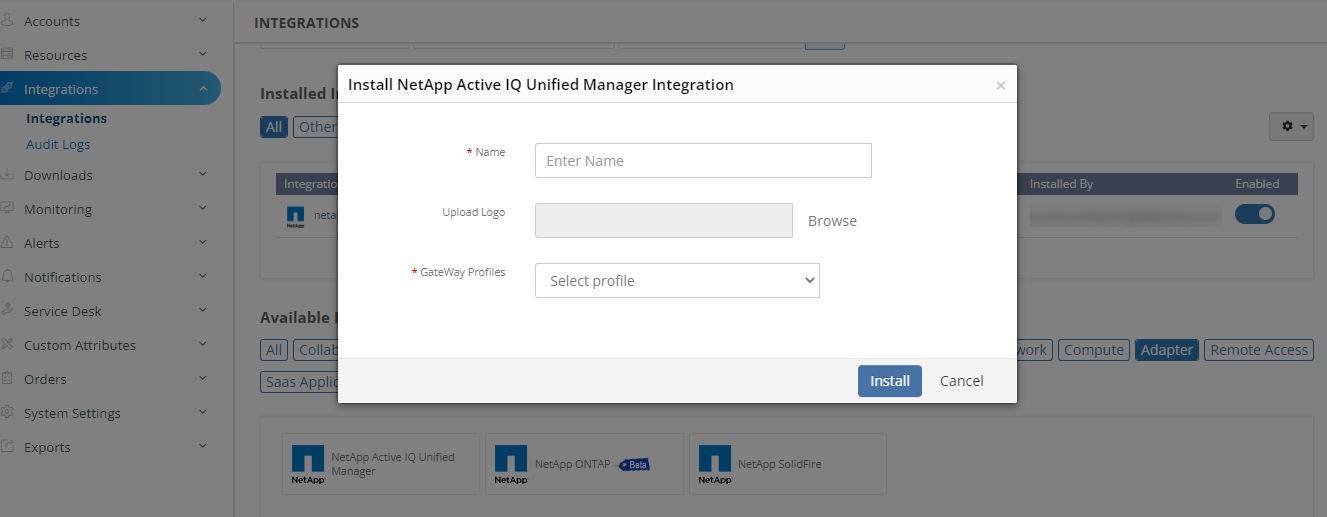Screen dimensions: 1327x517
Task: Click the Install button
Action: (890, 381)
